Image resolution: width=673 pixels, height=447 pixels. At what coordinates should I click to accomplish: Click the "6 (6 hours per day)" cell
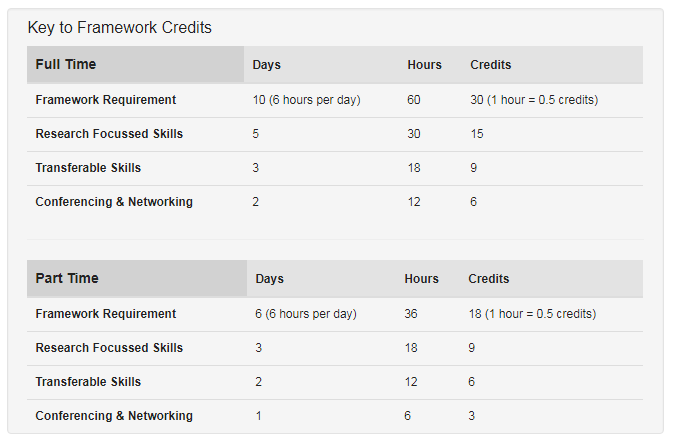point(306,314)
